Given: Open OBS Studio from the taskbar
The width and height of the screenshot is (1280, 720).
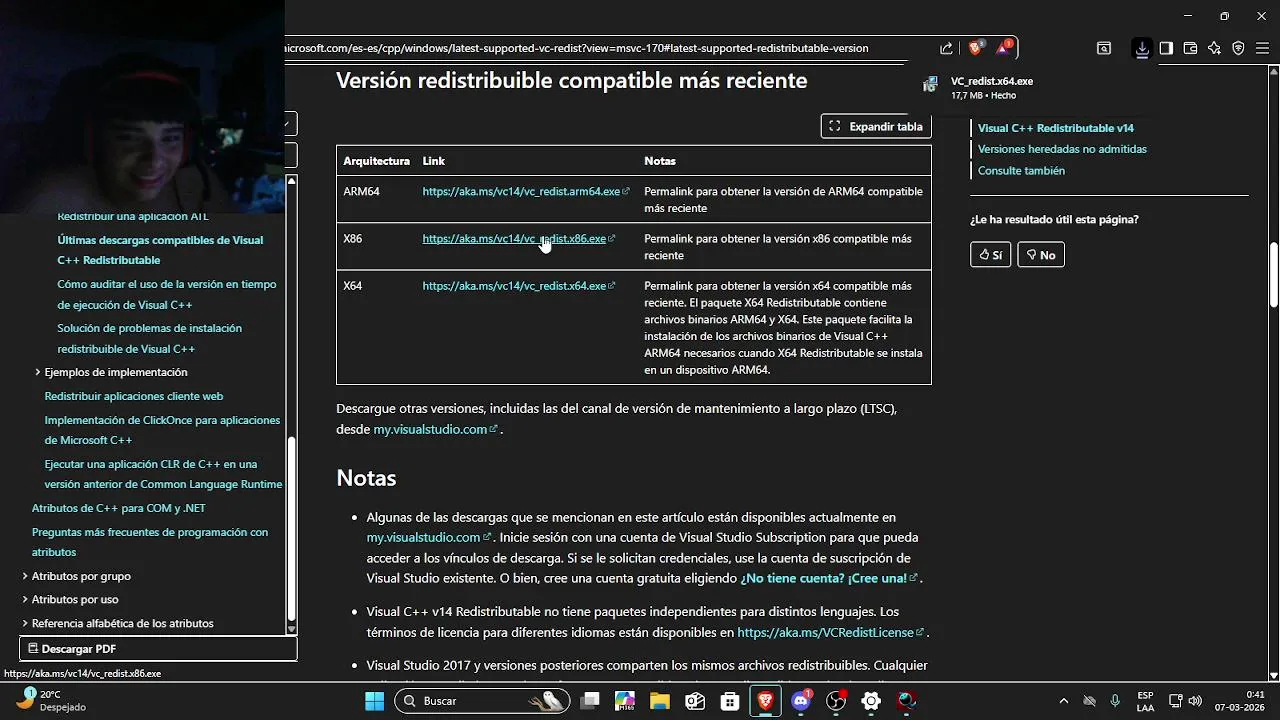Looking at the screenshot, I should [836, 701].
